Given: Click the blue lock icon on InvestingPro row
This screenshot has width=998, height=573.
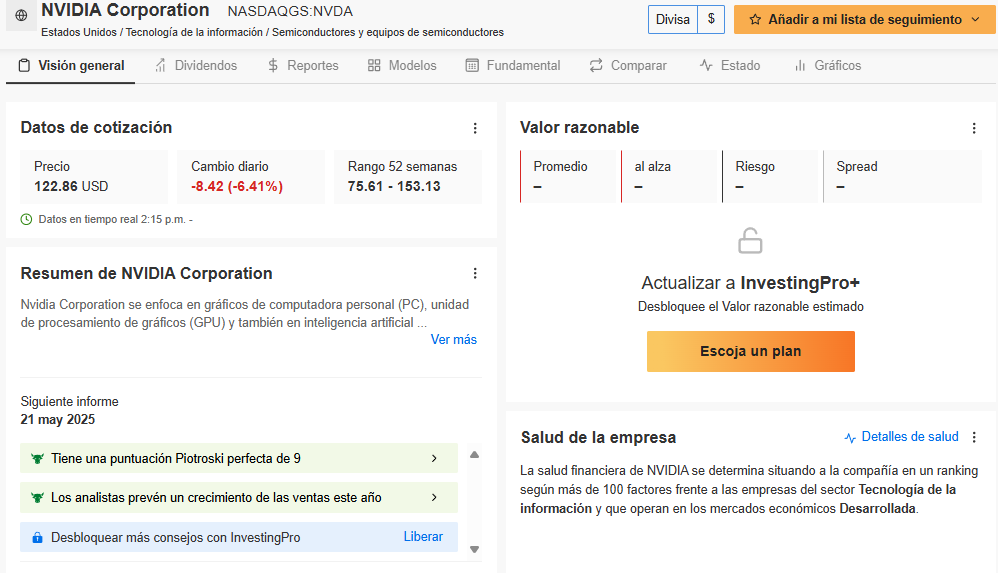Looking at the screenshot, I should pyautogui.click(x=38, y=537).
